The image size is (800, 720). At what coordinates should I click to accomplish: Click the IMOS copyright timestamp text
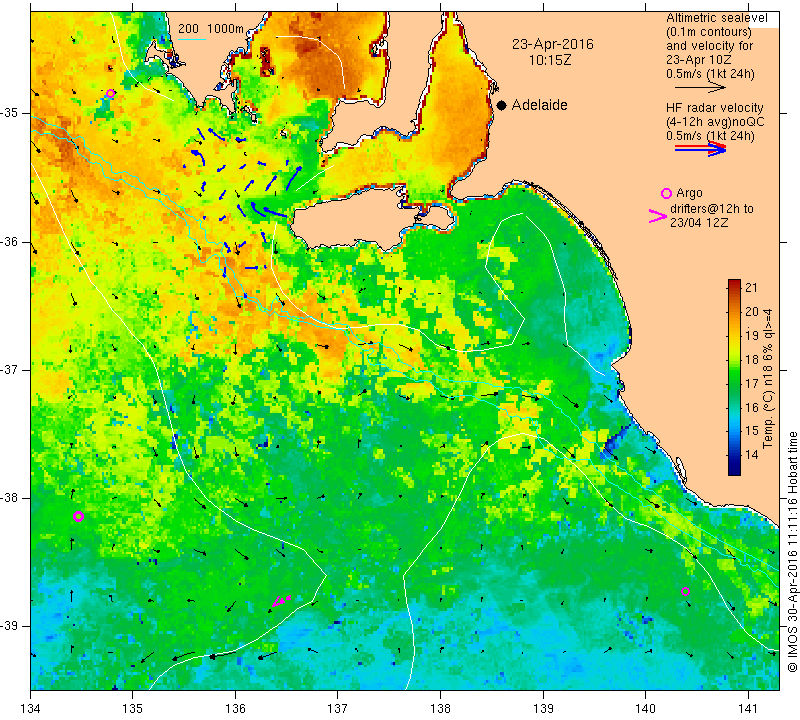point(792,552)
